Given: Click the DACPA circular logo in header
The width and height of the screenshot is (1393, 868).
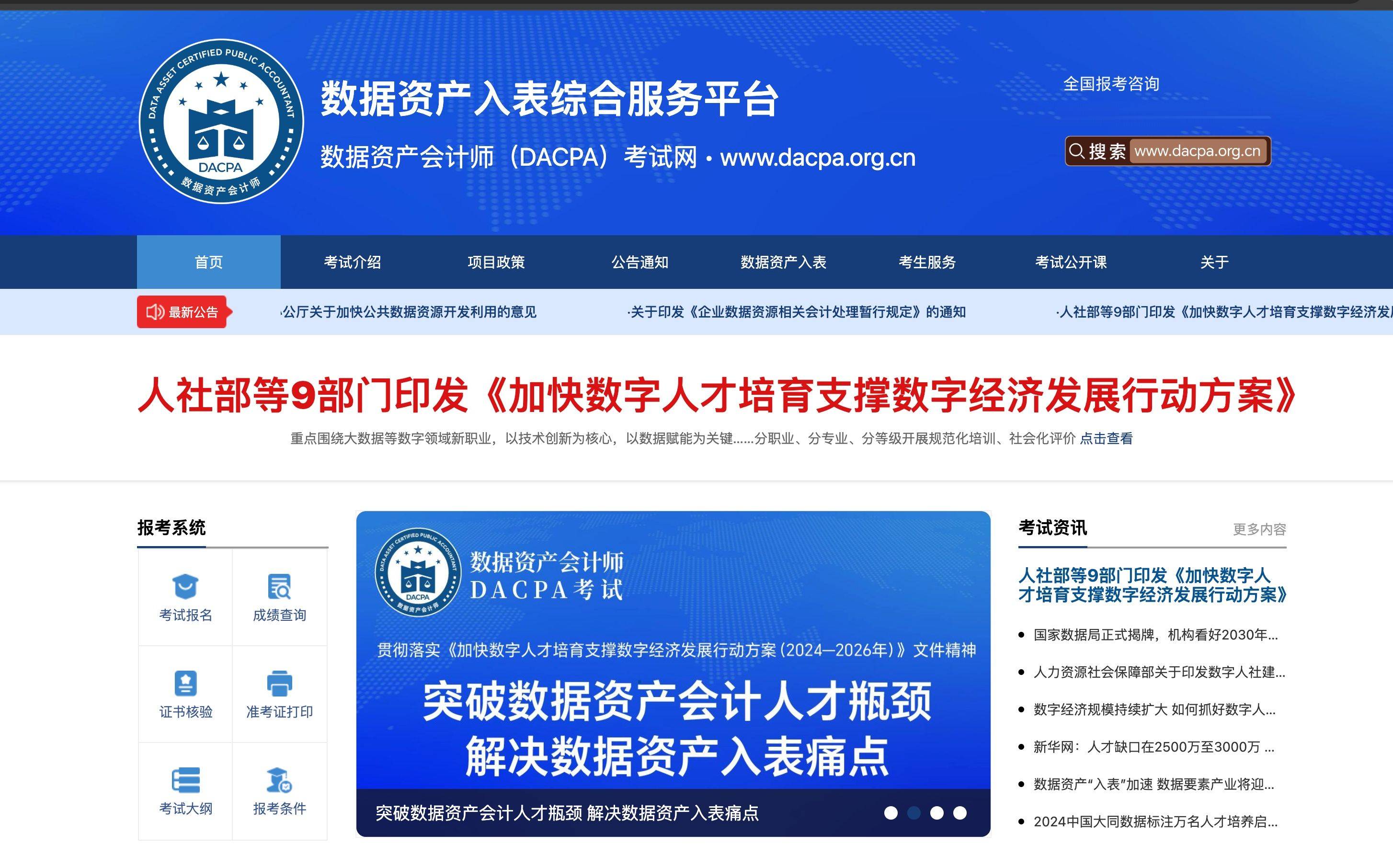Looking at the screenshot, I should click(221, 121).
